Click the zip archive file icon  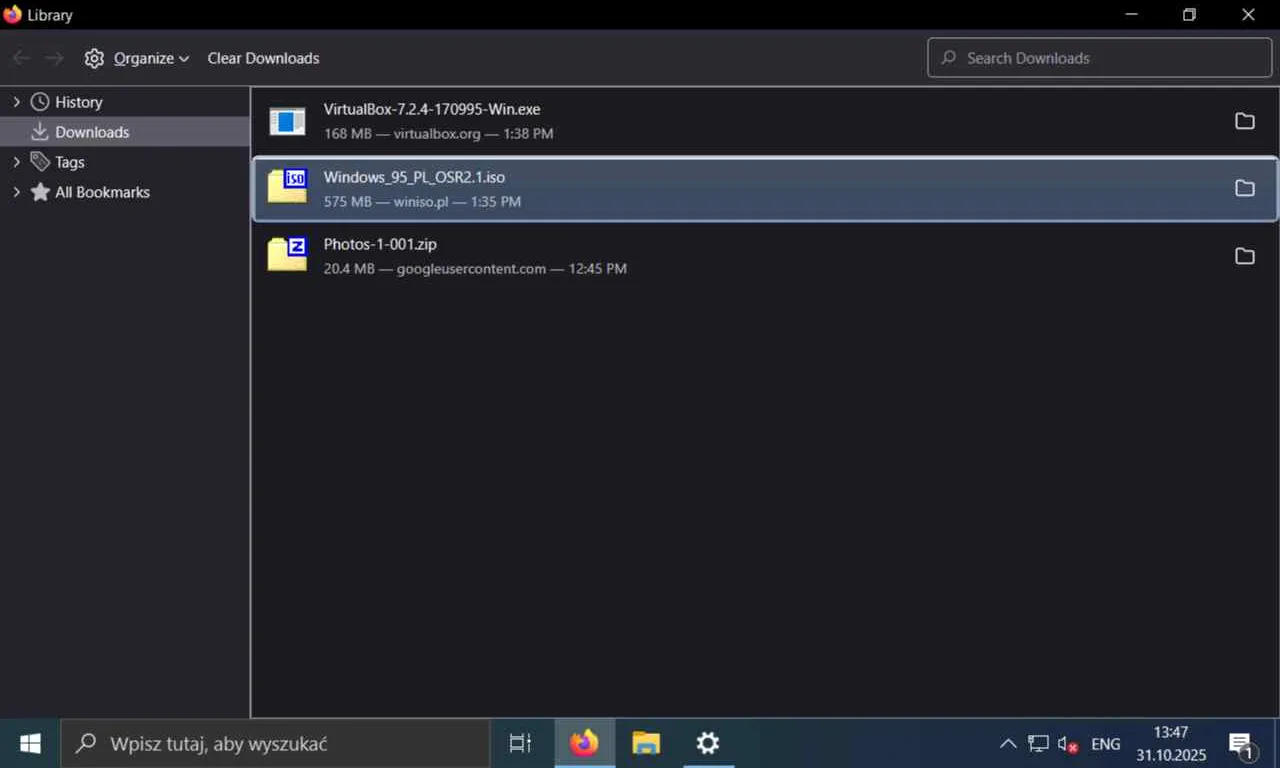287,254
